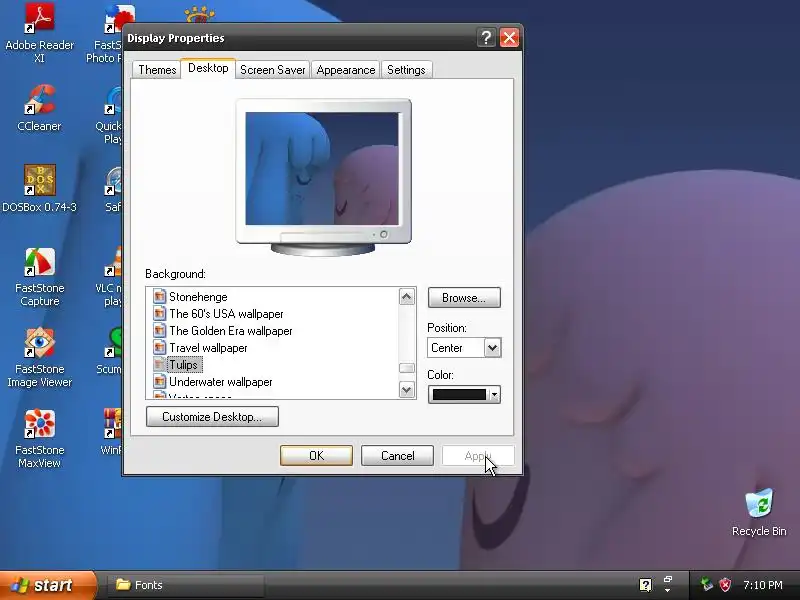Click the icon beside The Golden Era wallpaper

160,331
